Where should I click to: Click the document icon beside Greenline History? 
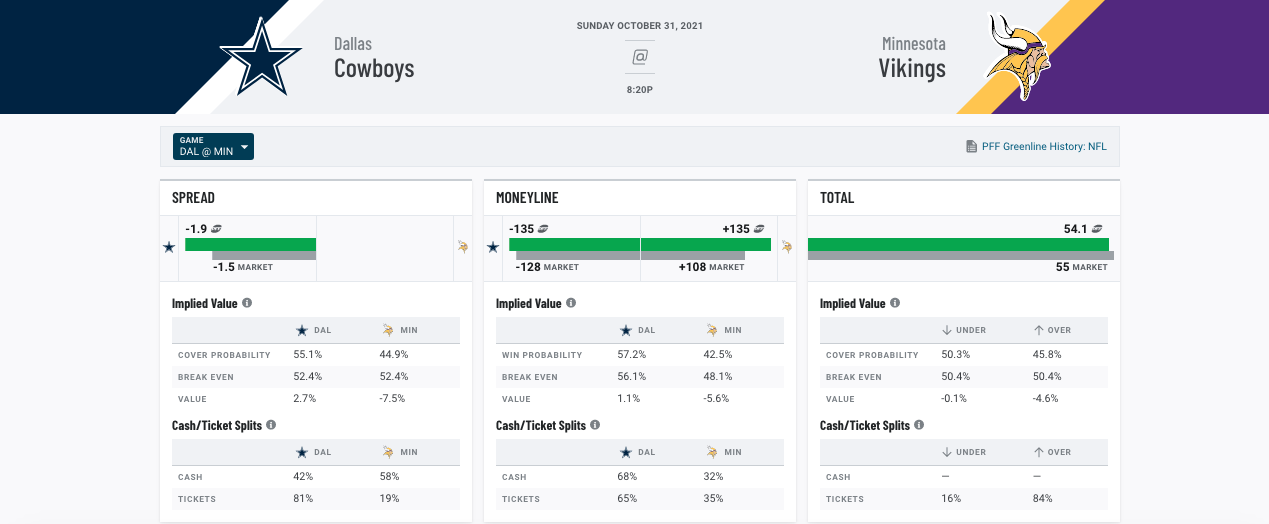(971, 146)
